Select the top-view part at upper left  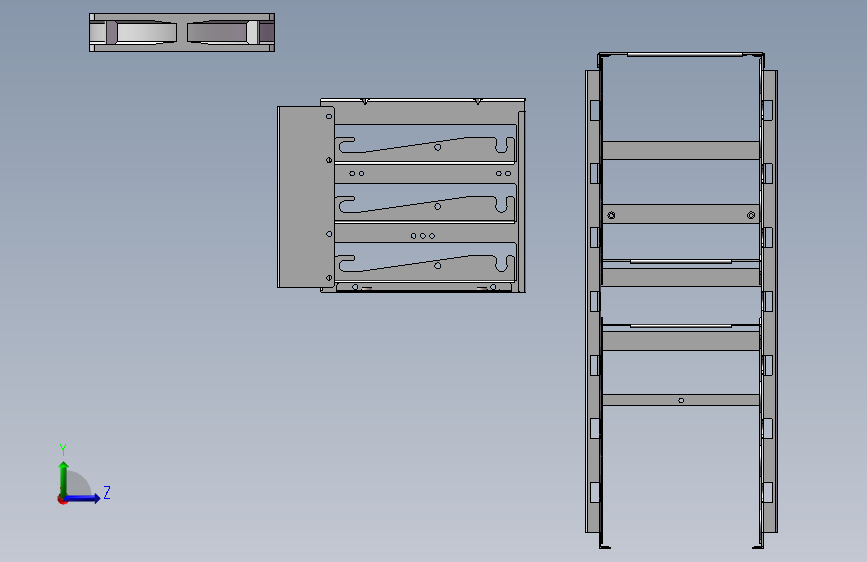[182, 33]
